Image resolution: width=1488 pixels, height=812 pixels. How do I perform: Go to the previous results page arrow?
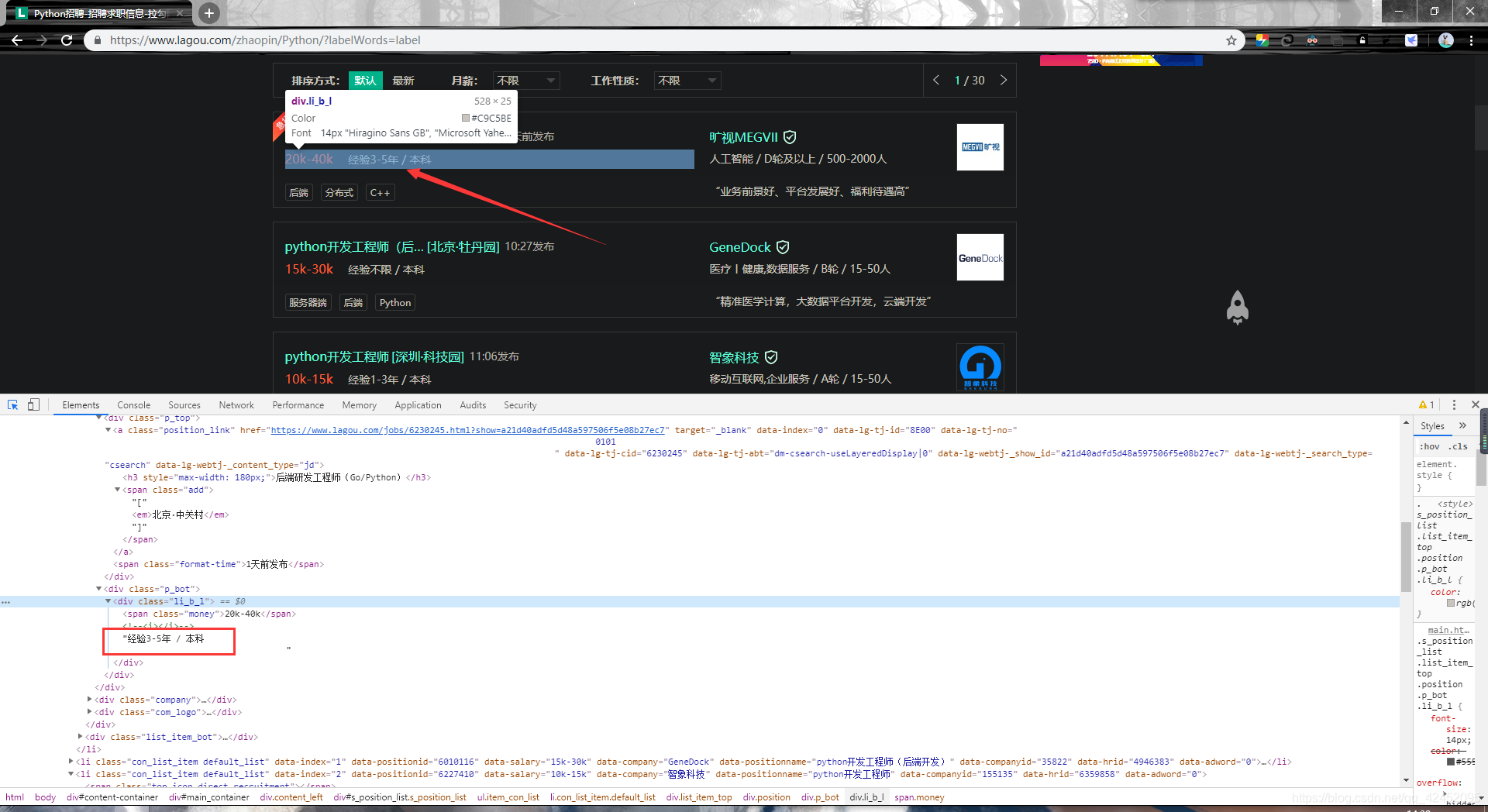pyautogui.click(x=936, y=80)
